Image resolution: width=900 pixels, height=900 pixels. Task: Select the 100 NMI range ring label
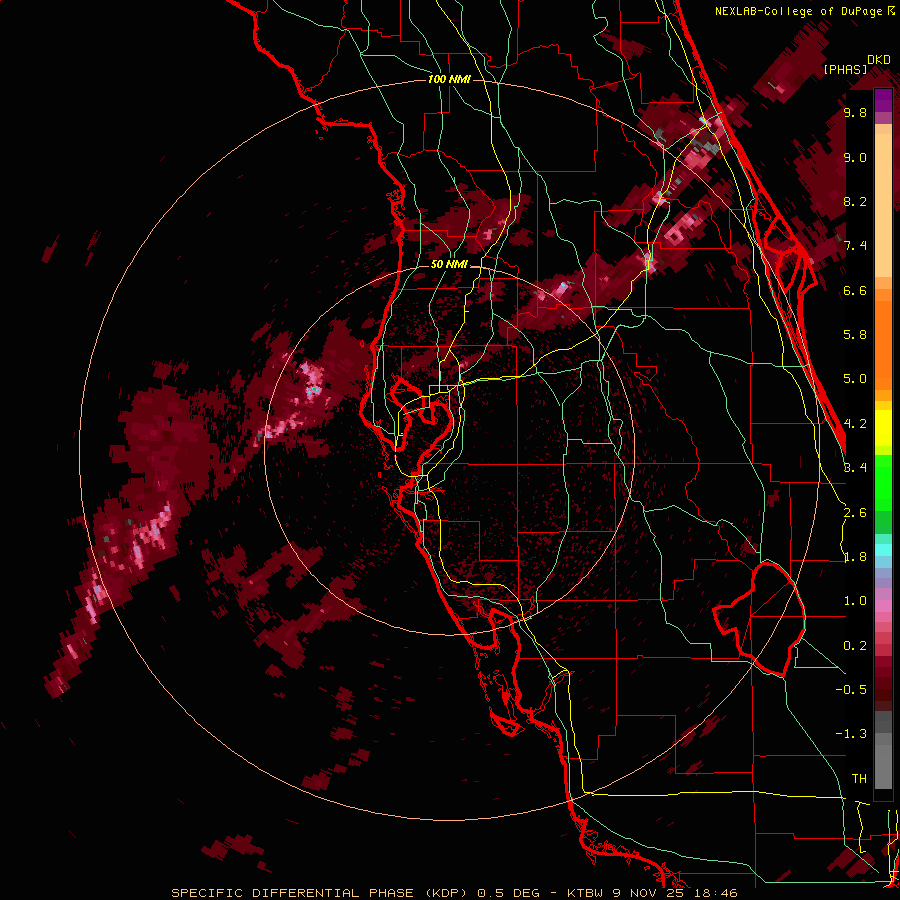(x=449, y=79)
